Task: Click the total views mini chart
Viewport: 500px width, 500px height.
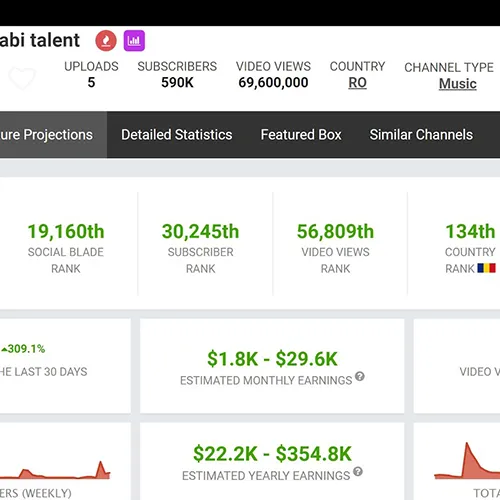Action: click(x=467, y=461)
